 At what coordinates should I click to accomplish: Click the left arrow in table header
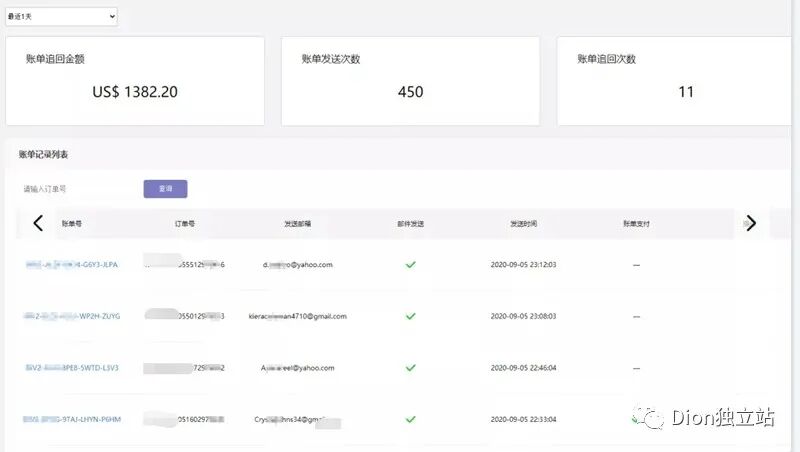click(38, 223)
